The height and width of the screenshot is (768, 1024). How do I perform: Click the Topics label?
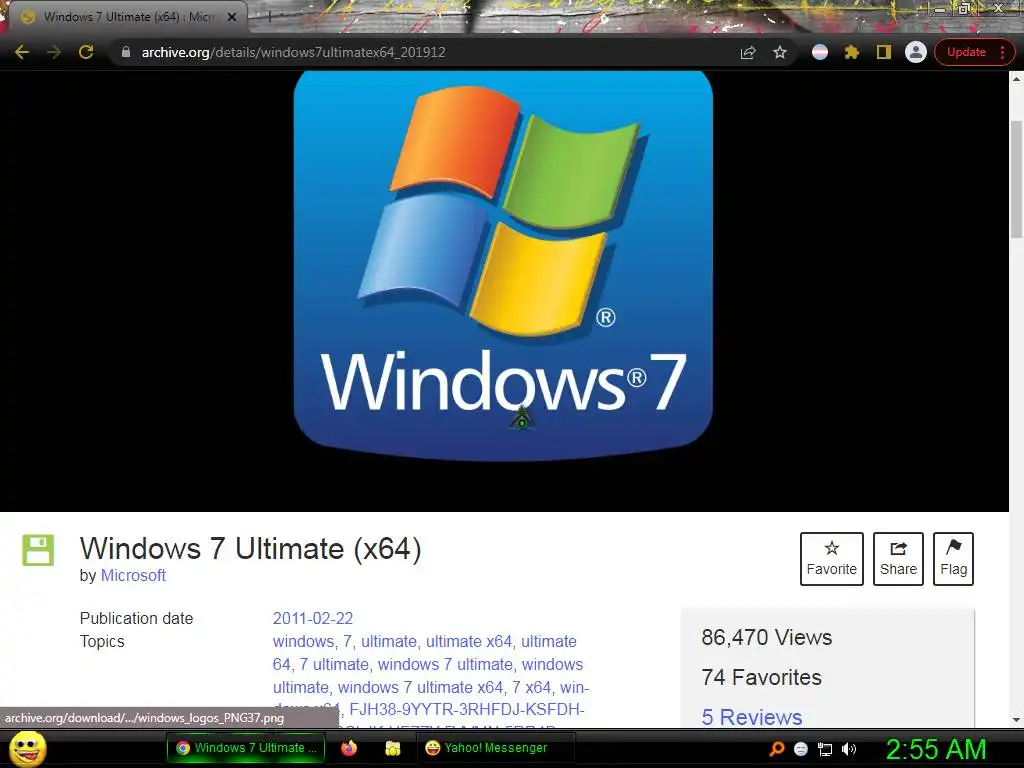pyautogui.click(x=102, y=641)
